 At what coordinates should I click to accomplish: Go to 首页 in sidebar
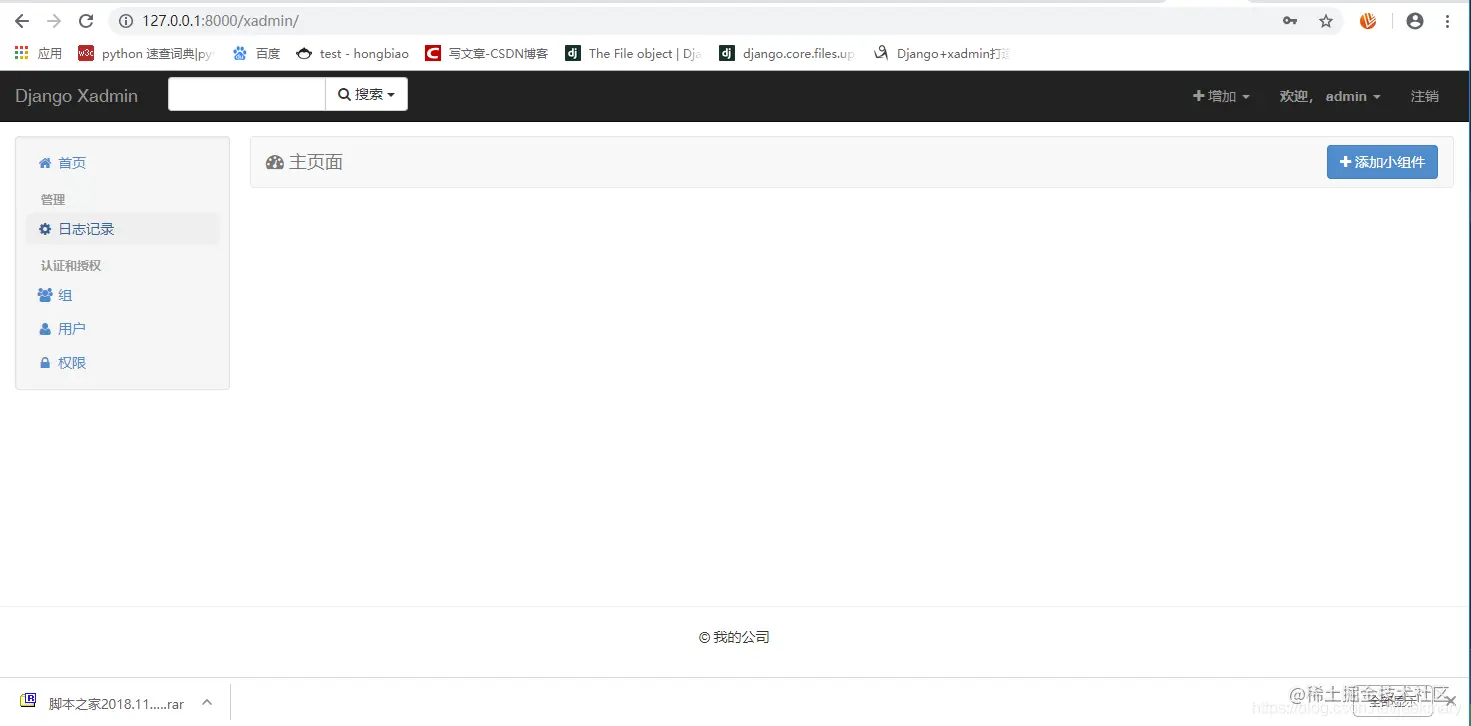122,163
